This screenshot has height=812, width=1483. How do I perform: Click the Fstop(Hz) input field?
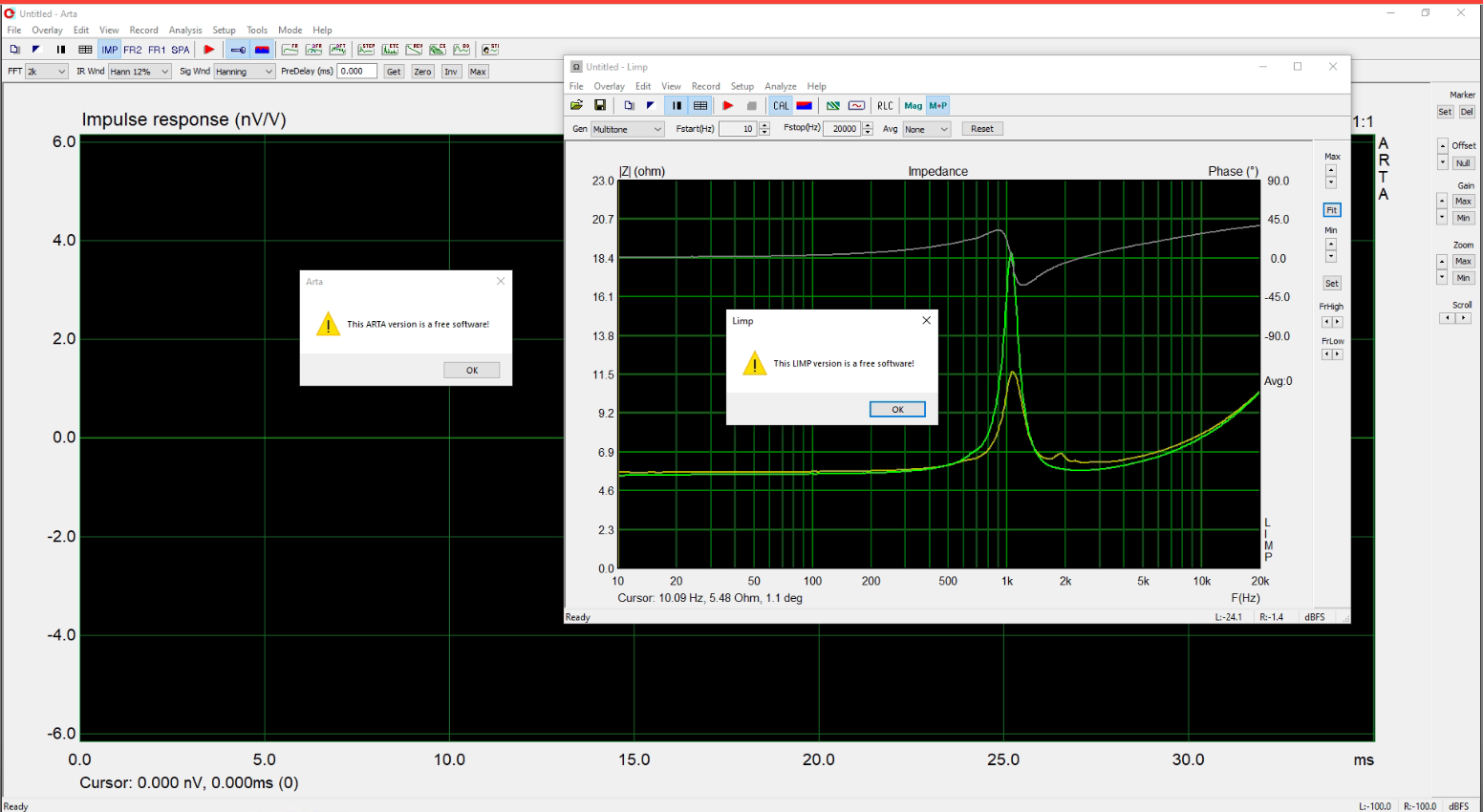coord(841,129)
